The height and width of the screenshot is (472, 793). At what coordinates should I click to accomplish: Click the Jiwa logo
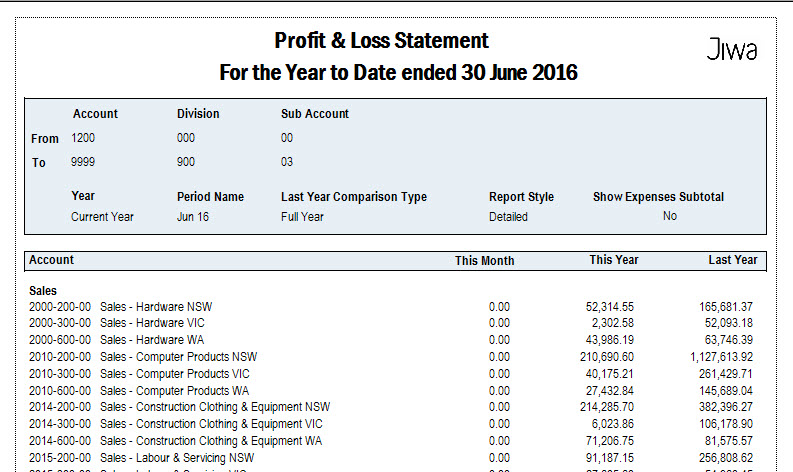point(731,50)
